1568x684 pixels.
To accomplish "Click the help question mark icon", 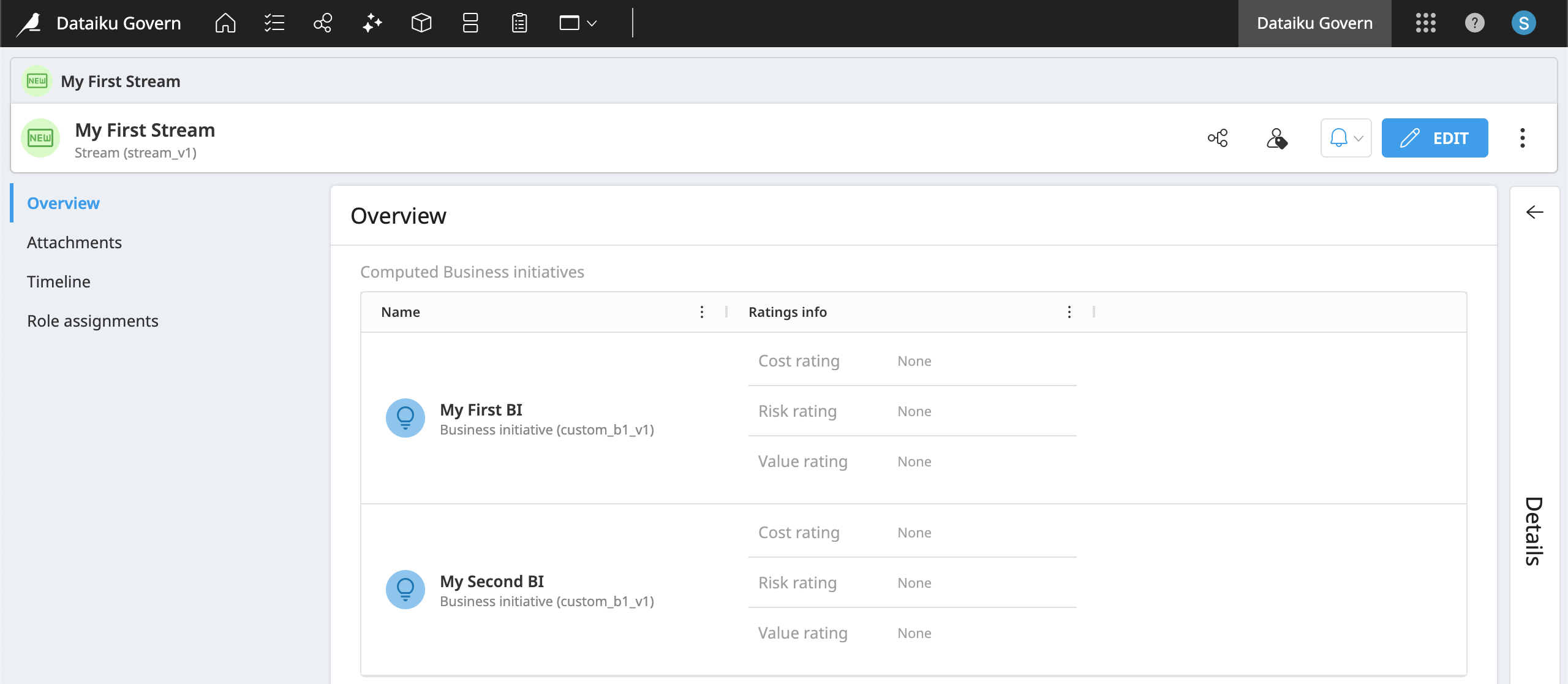I will [x=1474, y=23].
